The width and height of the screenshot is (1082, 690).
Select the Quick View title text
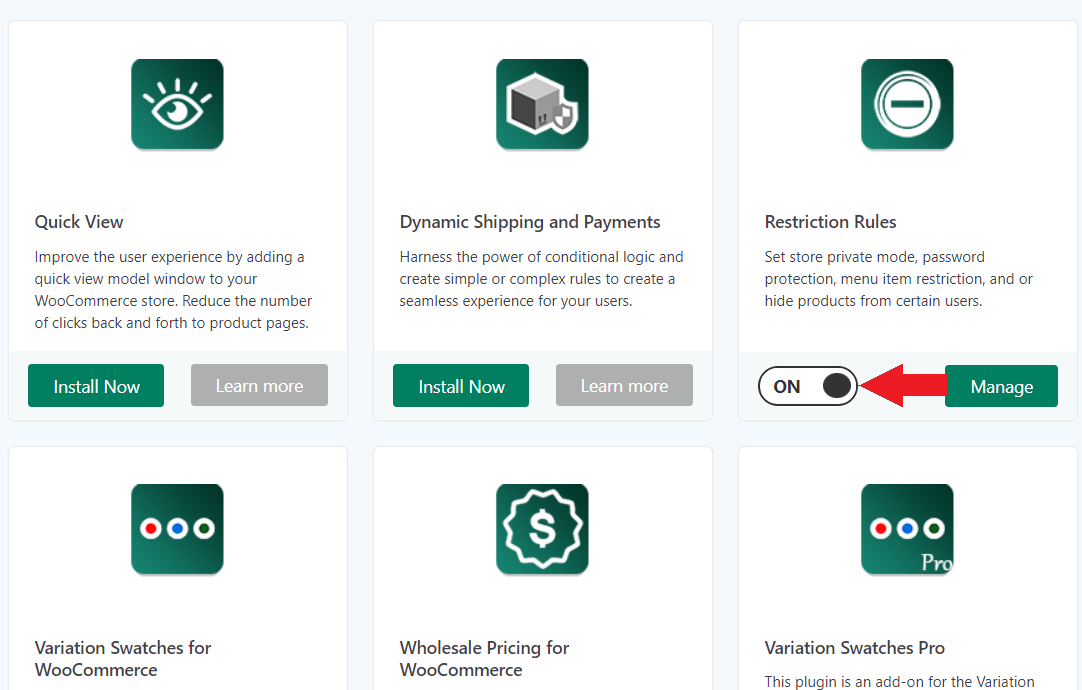point(79,222)
